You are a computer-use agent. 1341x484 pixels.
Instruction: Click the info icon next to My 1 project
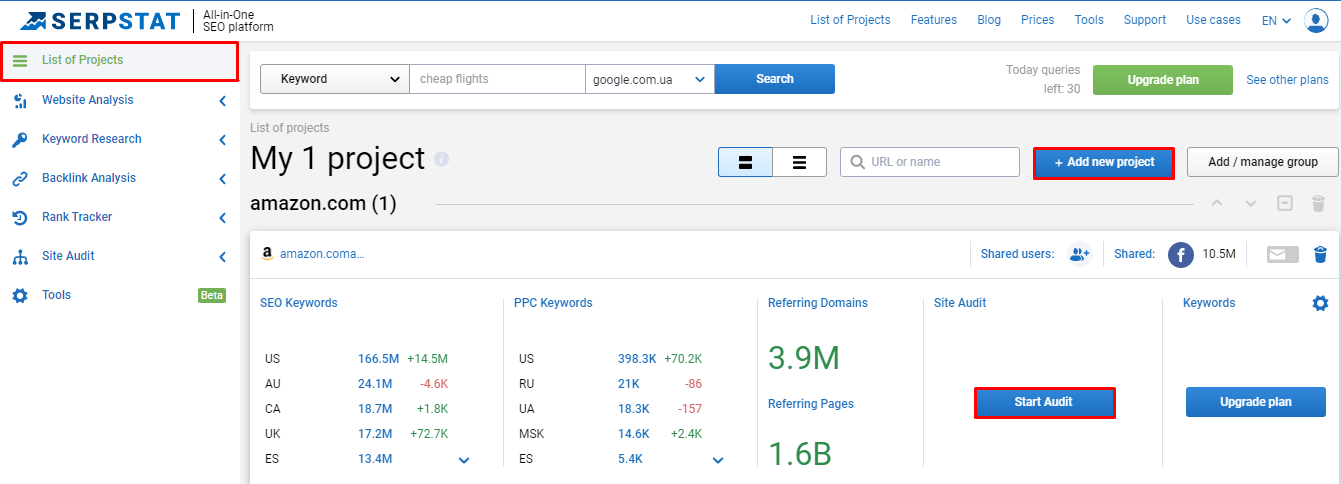tap(442, 159)
